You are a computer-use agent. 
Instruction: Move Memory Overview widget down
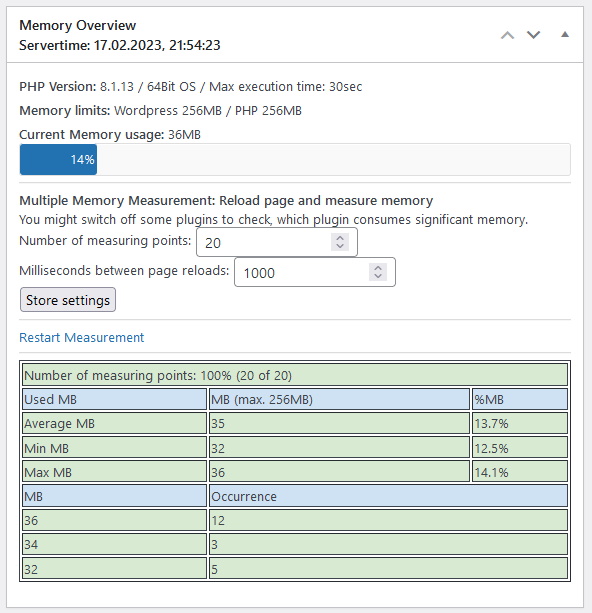pyautogui.click(x=533, y=36)
